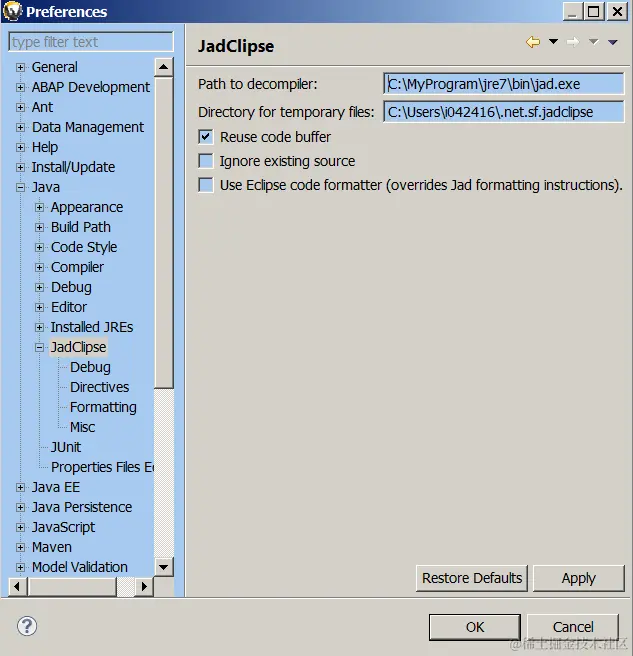
Task: Click the type filter text field
Action: tap(91, 42)
